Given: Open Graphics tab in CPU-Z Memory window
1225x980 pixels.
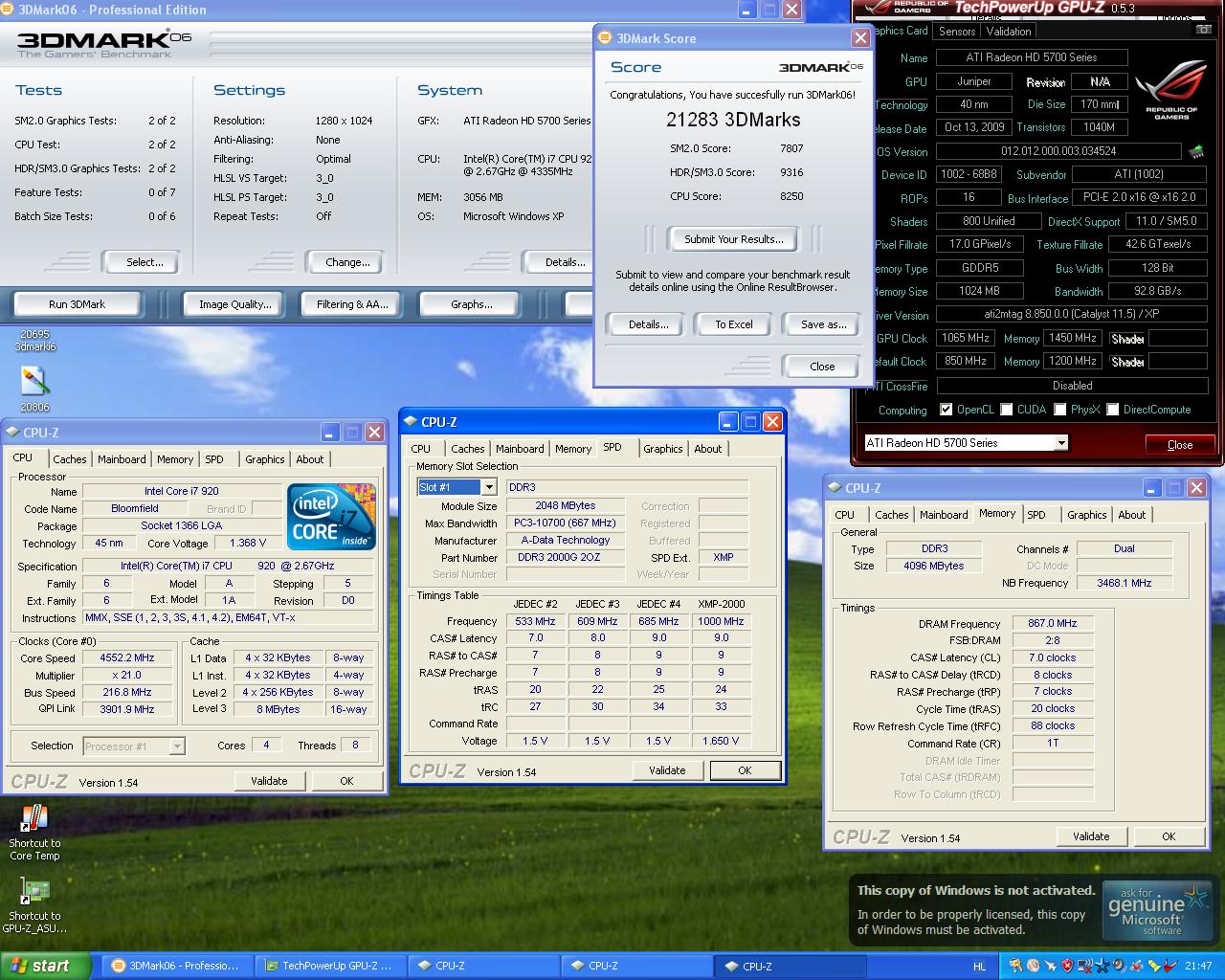Looking at the screenshot, I should click(x=1086, y=515).
